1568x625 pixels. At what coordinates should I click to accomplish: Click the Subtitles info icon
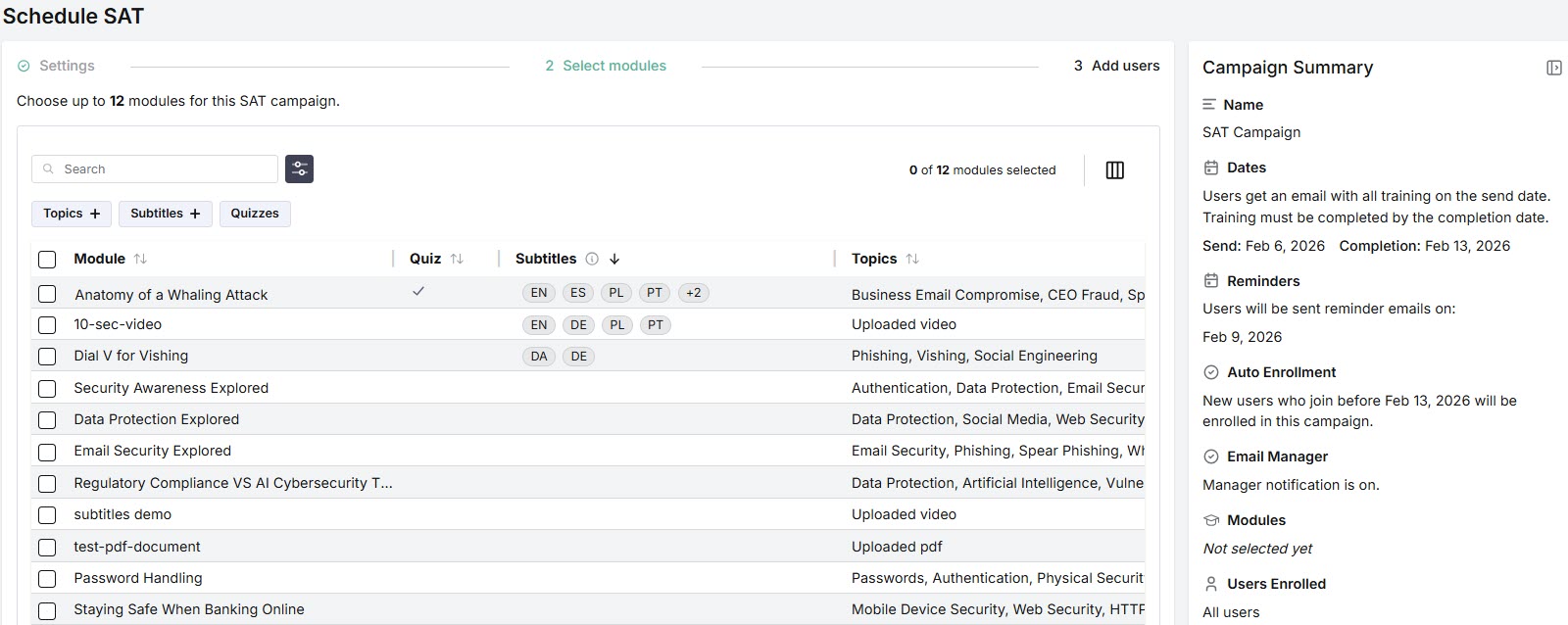click(592, 259)
